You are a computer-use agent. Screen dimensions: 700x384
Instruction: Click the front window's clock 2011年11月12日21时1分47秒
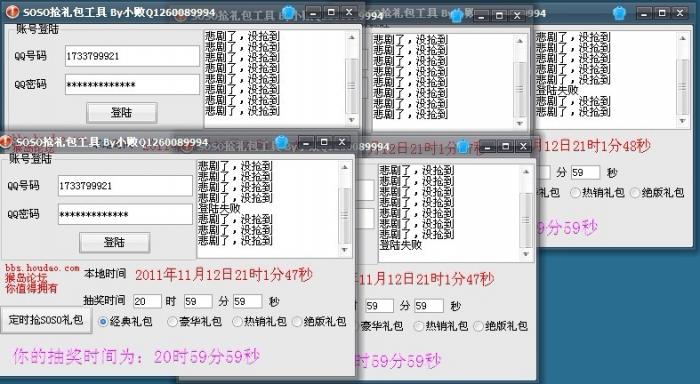(224, 275)
